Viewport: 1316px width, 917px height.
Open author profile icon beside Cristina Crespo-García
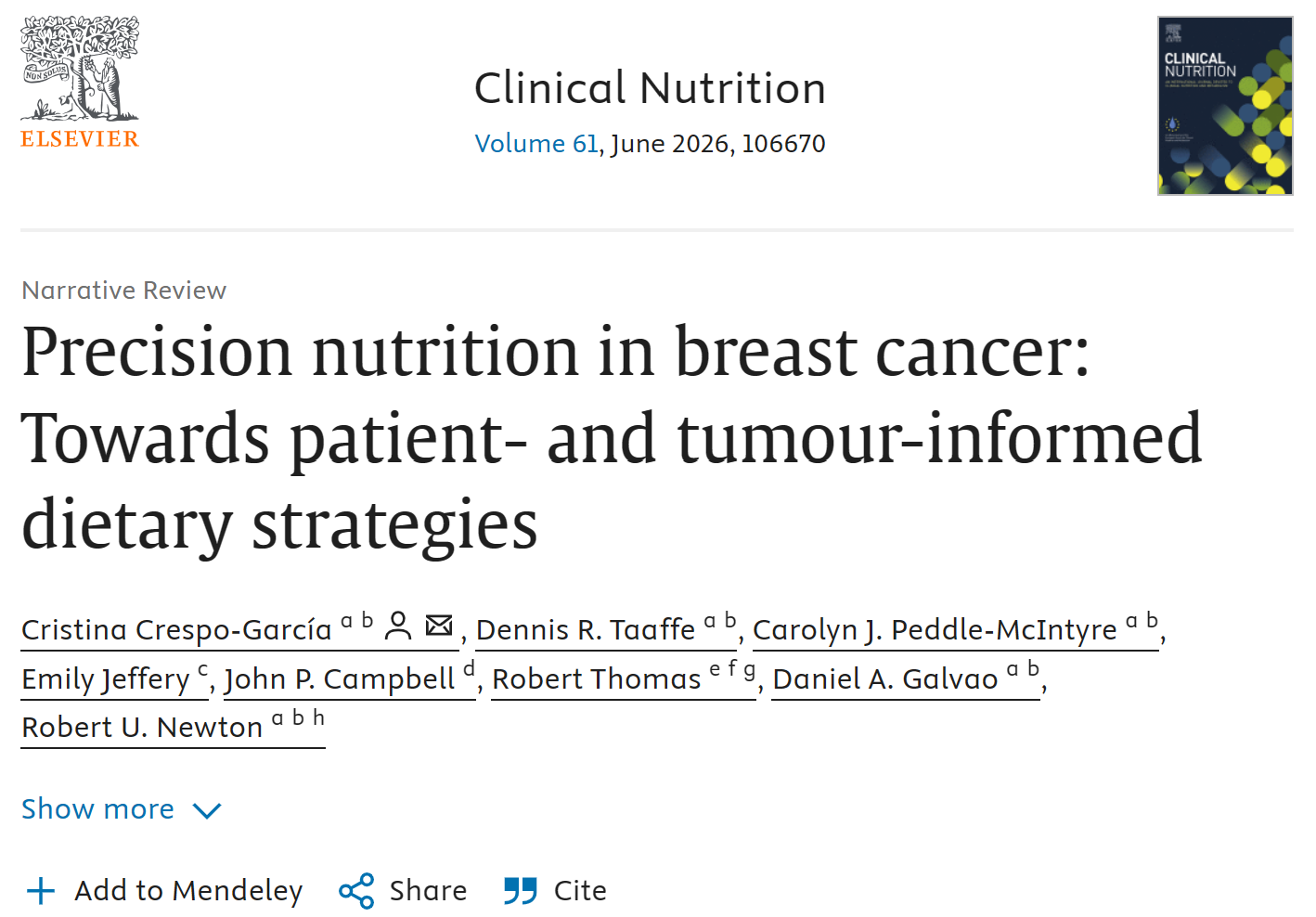coord(398,626)
